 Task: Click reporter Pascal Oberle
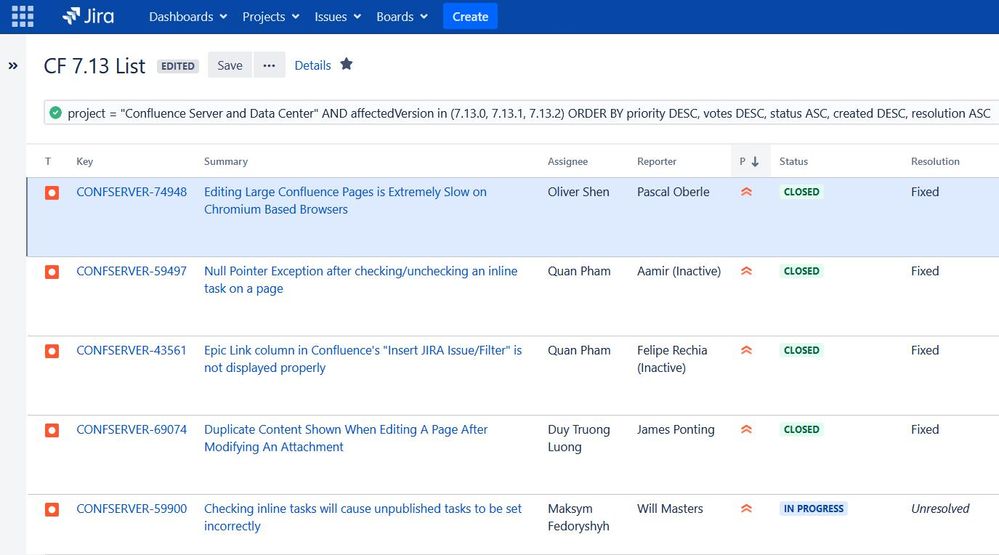[673, 192]
